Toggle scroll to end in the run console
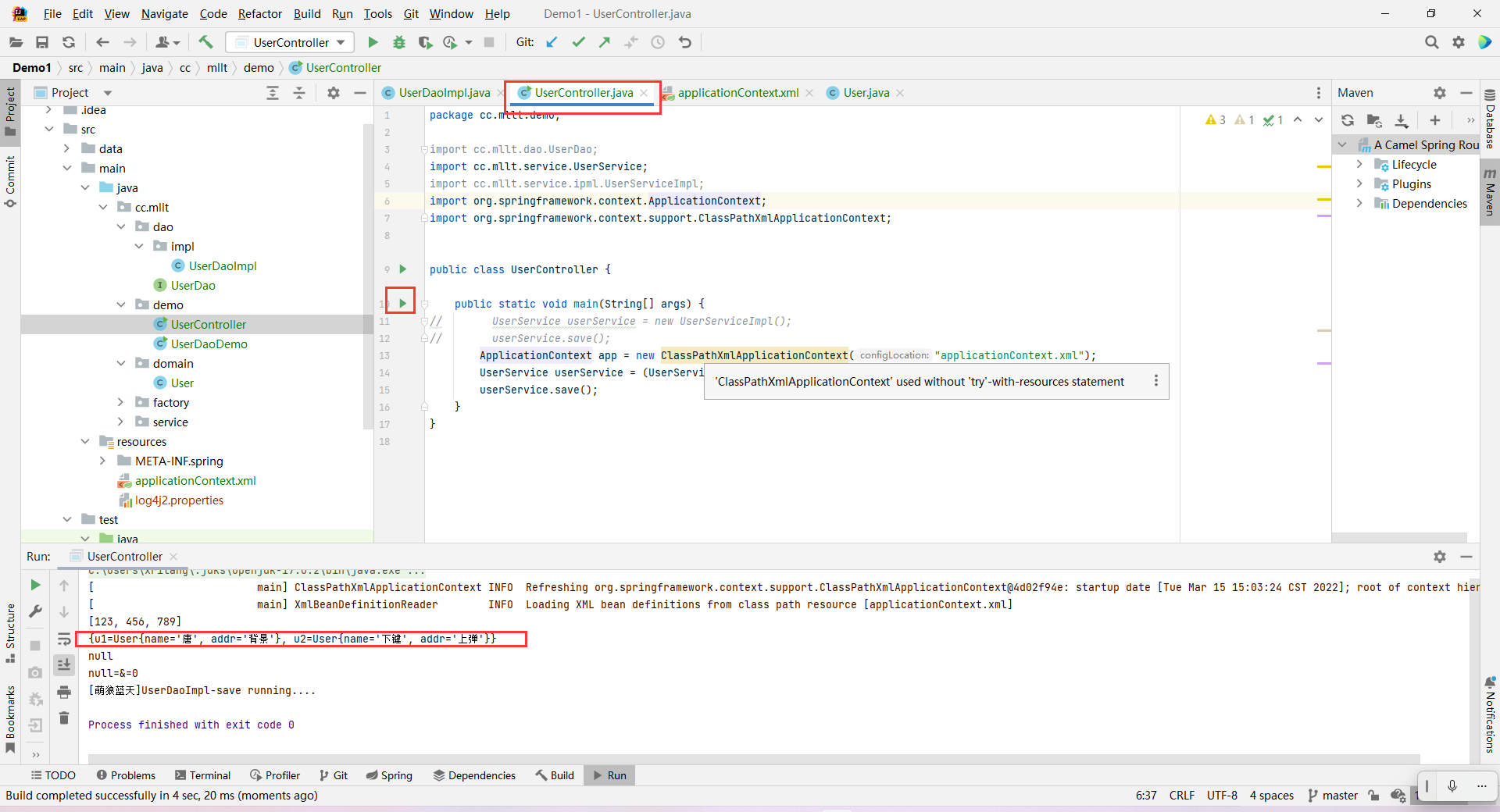Image resolution: width=1500 pixels, height=812 pixels. (64, 664)
